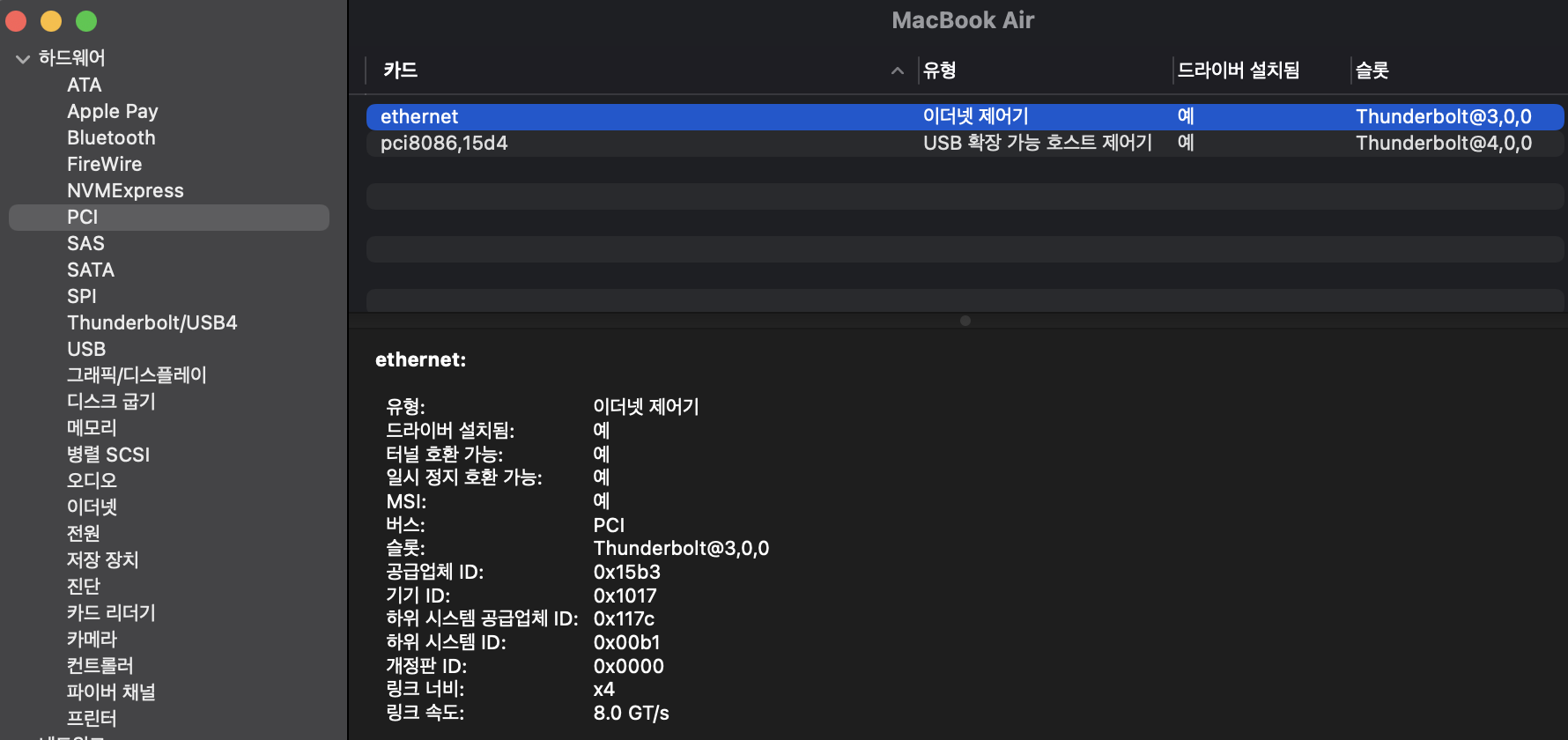Screen dimensions: 1568x740
Task: Open 오디오 sidebar item
Action: point(92,481)
